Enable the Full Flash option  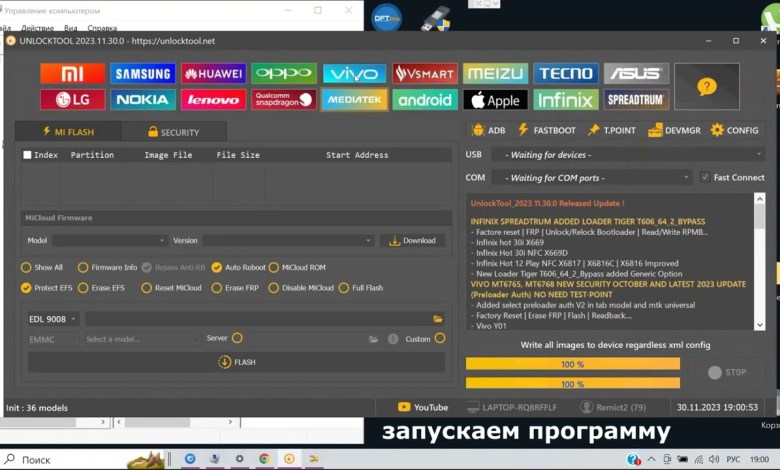coord(344,288)
